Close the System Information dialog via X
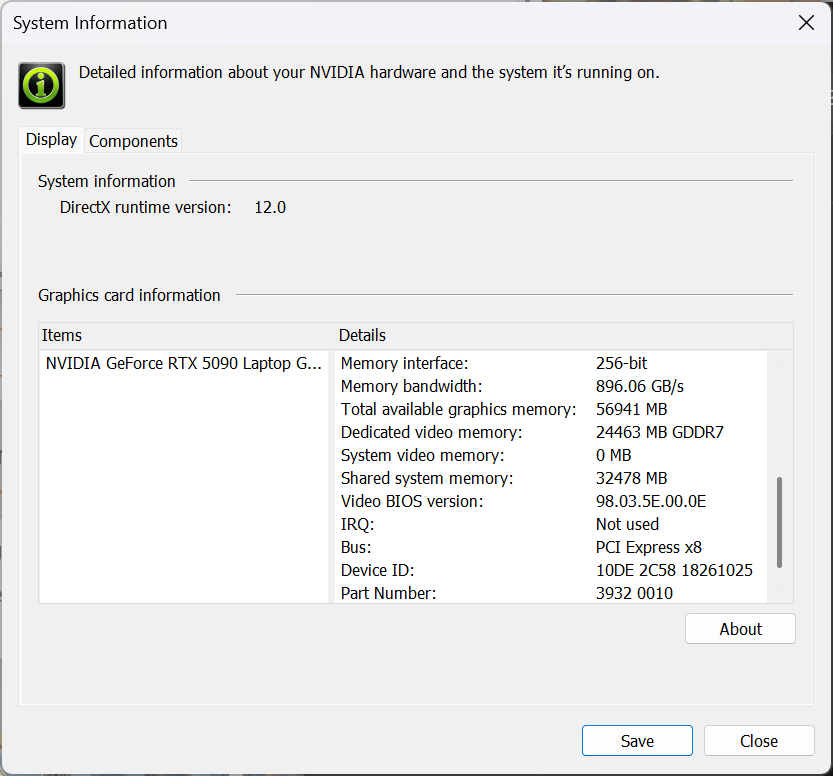Viewport: 833px width, 776px height. tap(806, 23)
